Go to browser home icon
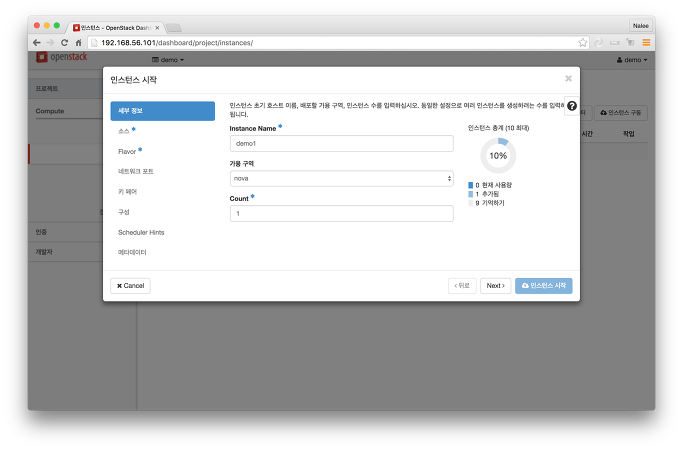 [78, 43]
